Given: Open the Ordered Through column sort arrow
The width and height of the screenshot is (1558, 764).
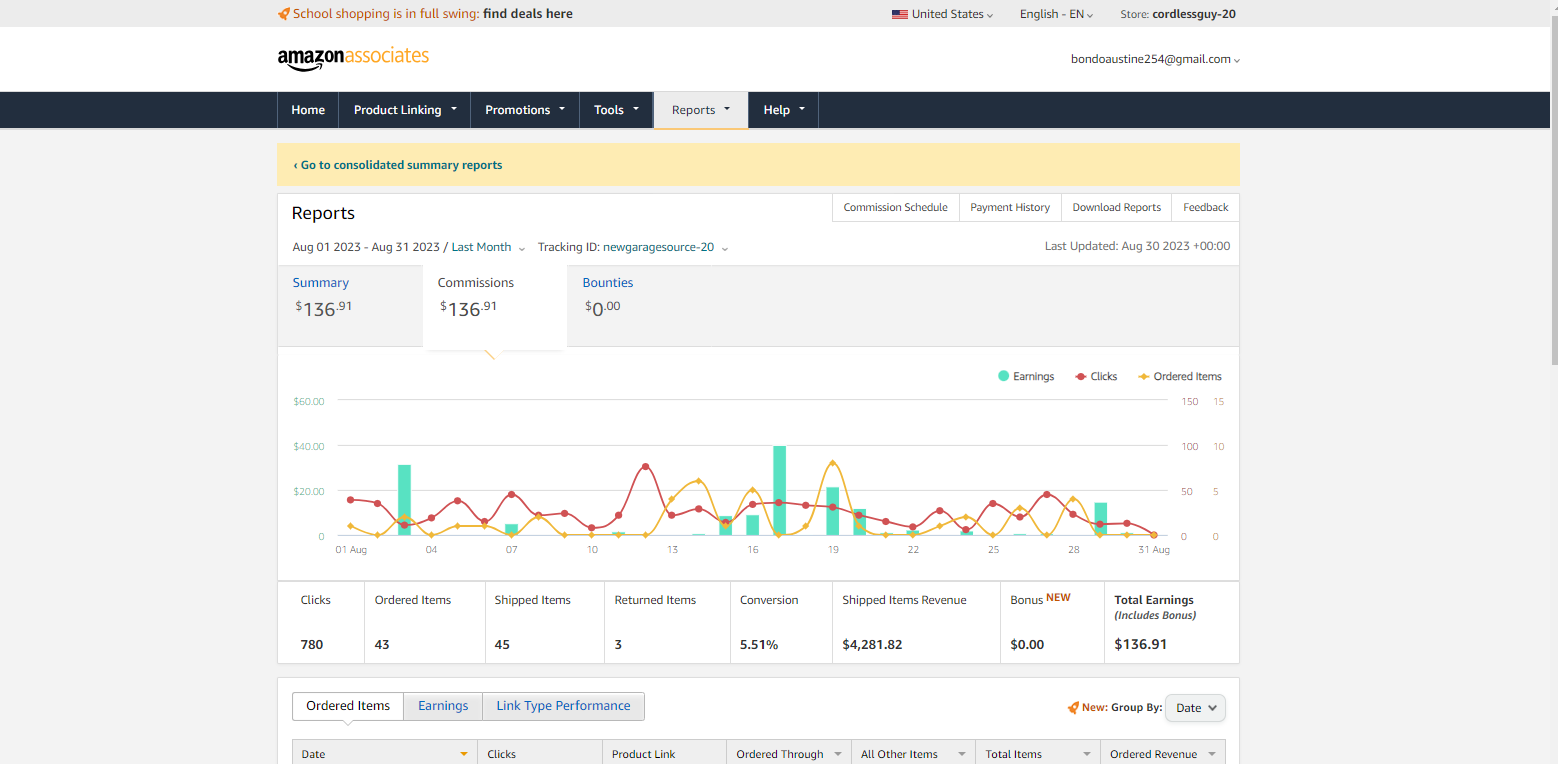Looking at the screenshot, I should pos(837,754).
